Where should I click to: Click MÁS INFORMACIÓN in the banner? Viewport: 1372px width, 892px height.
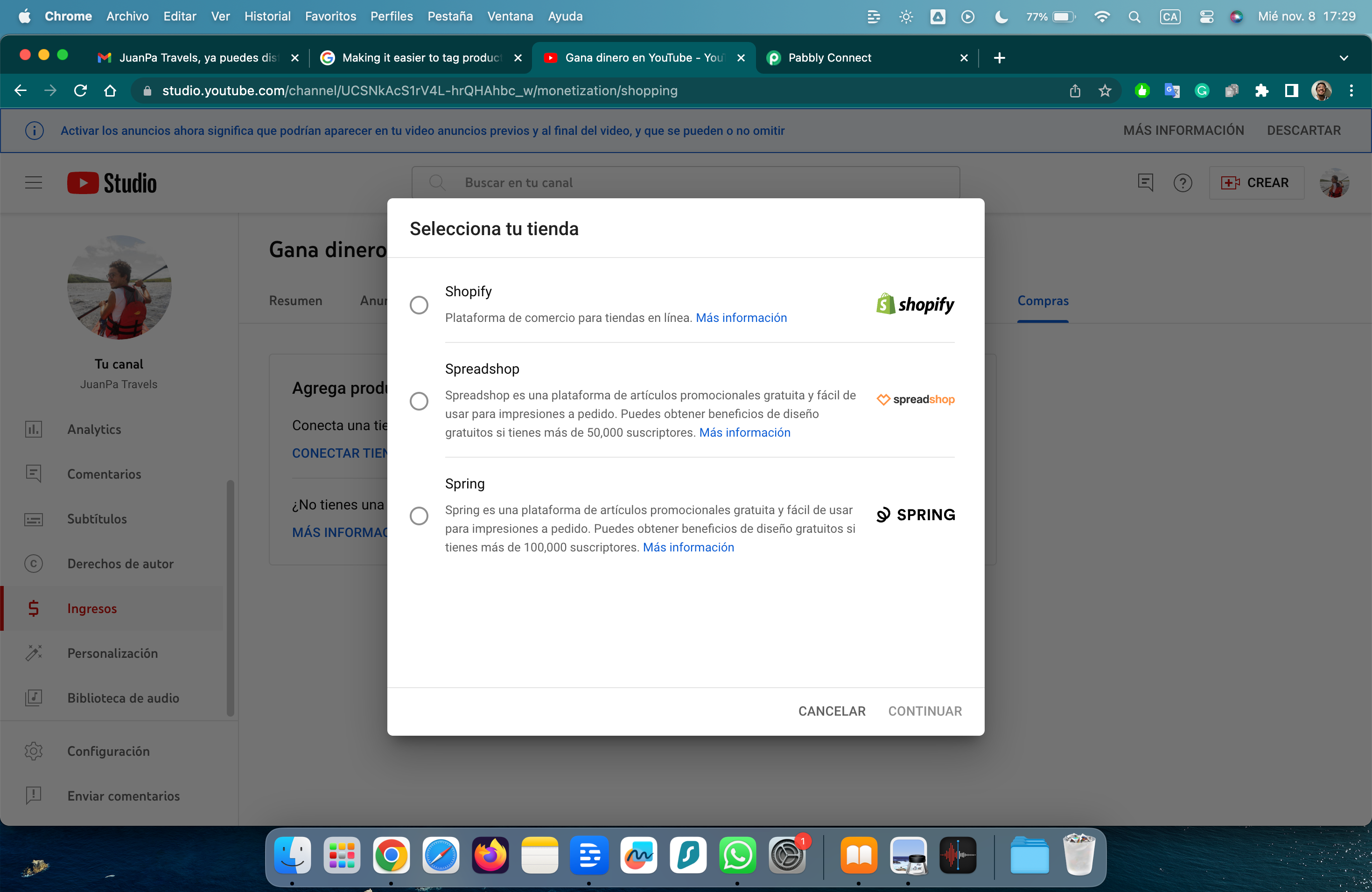pyautogui.click(x=1183, y=131)
